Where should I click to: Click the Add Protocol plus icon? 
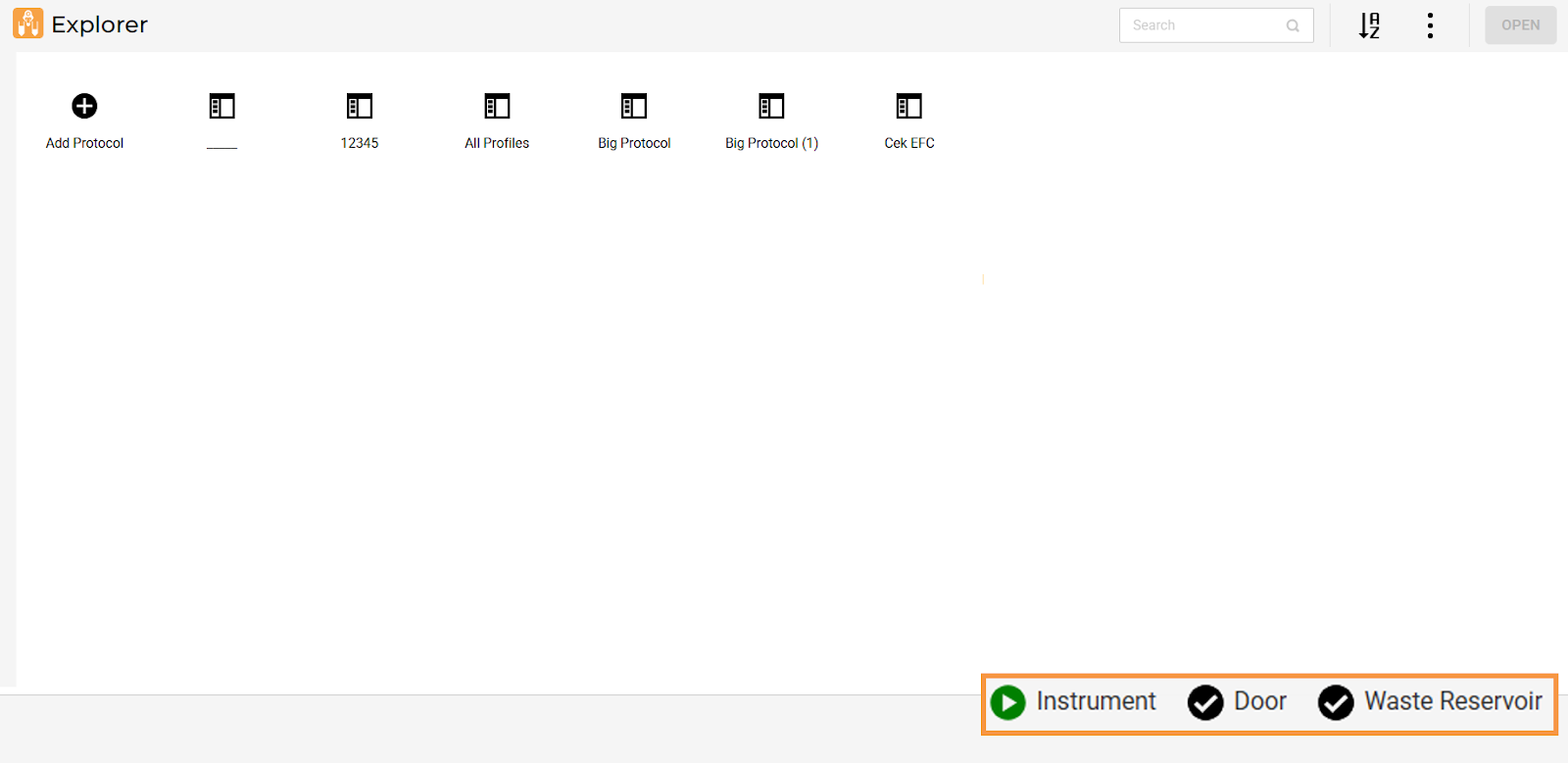[x=84, y=106]
